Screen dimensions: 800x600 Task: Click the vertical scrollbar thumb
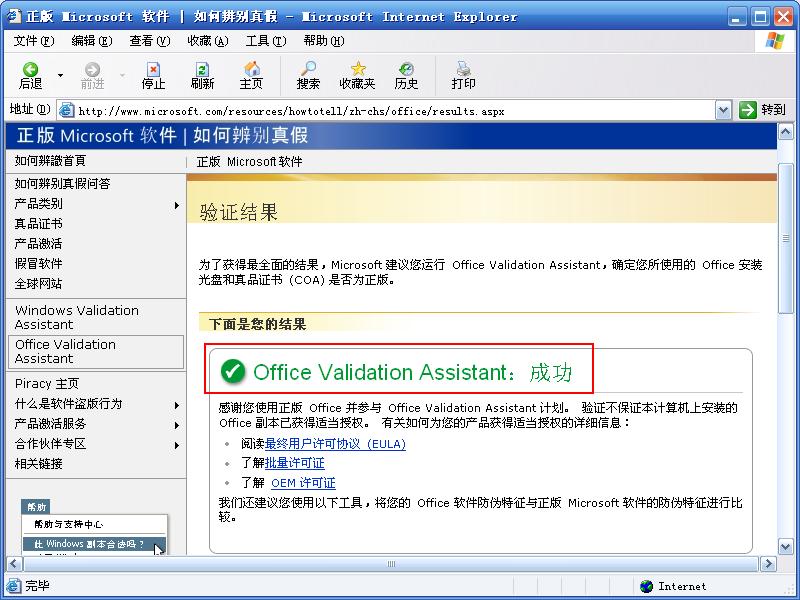[x=786, y=238]
